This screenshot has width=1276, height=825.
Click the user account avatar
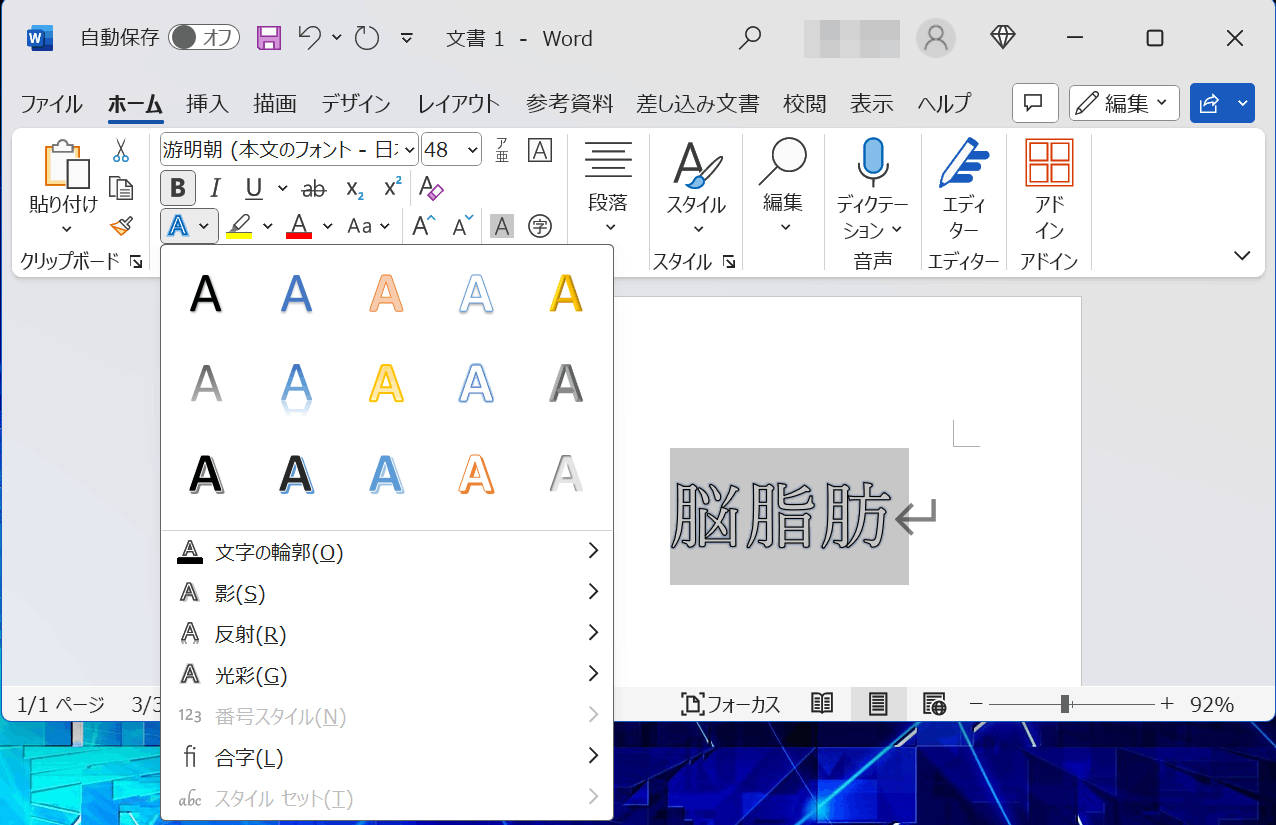[x=936, y=38]
